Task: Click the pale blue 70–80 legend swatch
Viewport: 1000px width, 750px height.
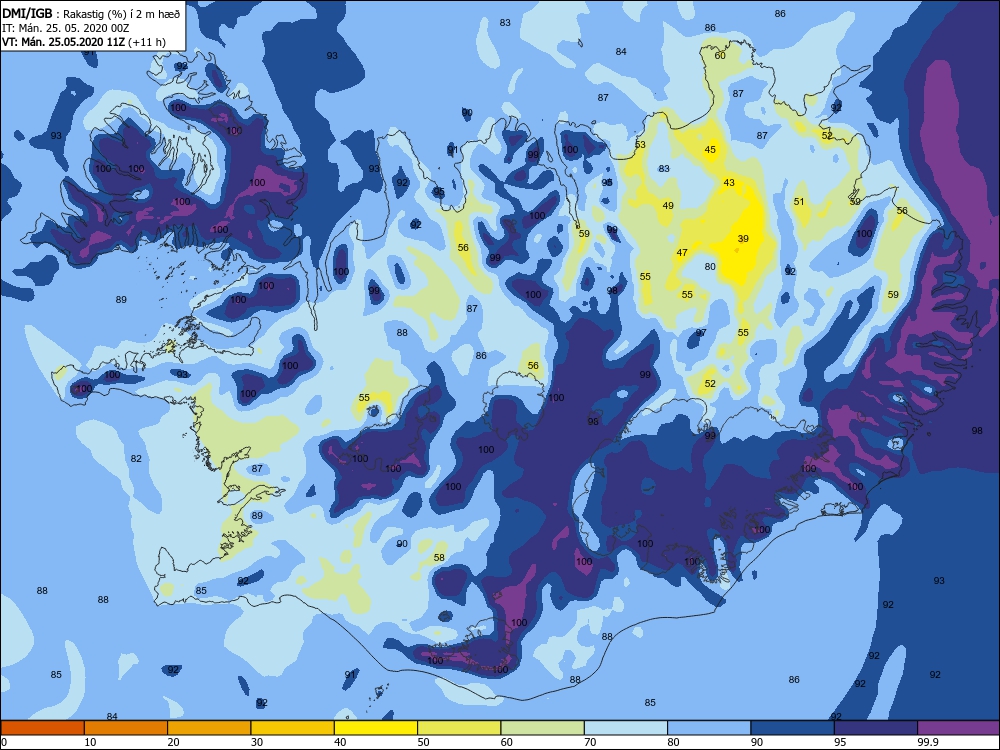Action: point(626,728)
